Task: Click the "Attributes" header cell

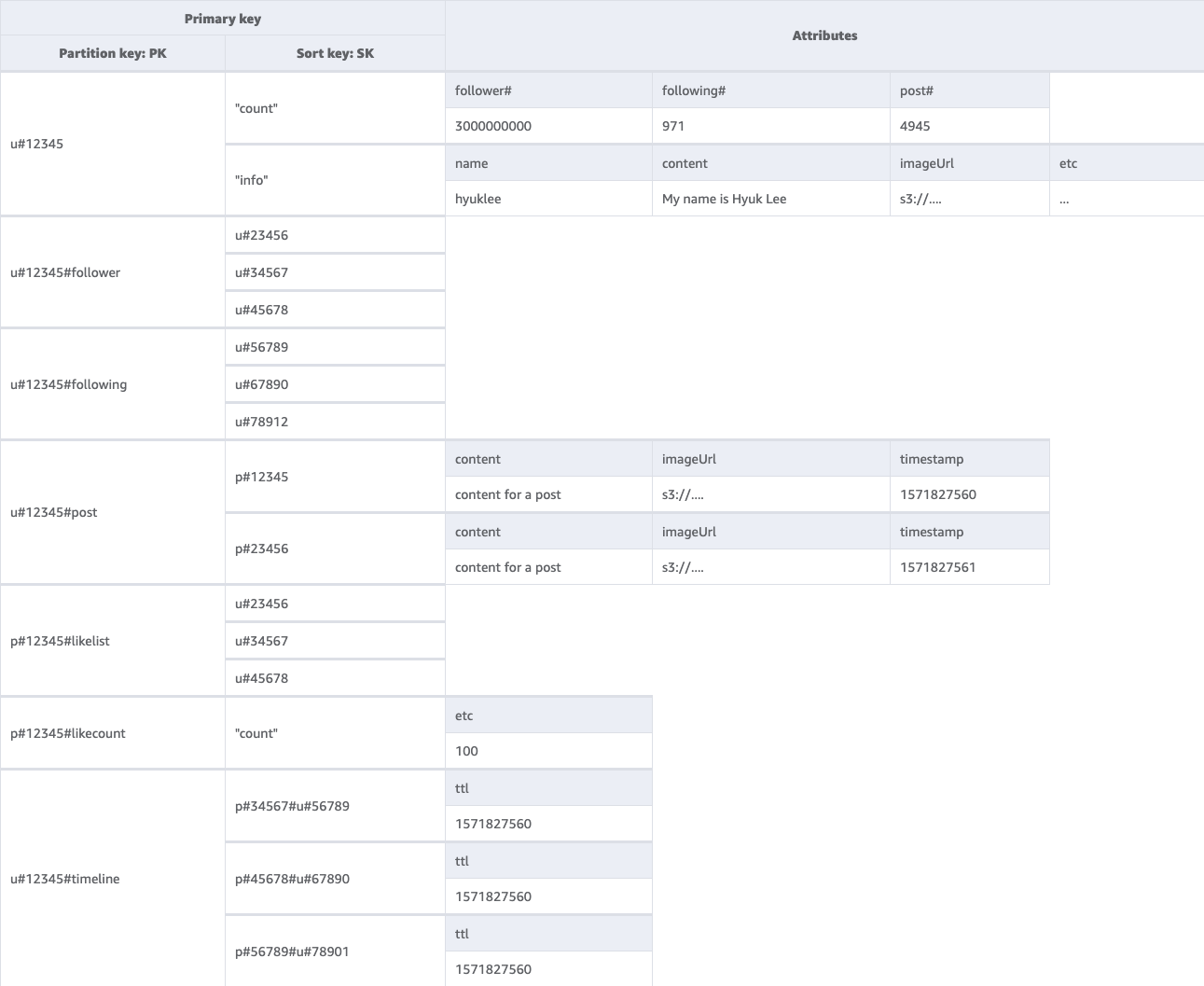Action: click(x=824, y=35)
